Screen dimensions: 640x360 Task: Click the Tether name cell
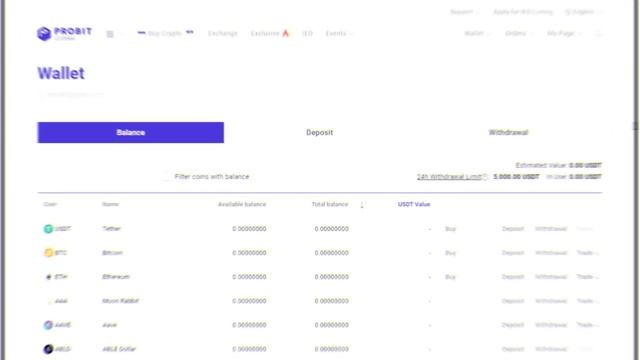[111, 229]
